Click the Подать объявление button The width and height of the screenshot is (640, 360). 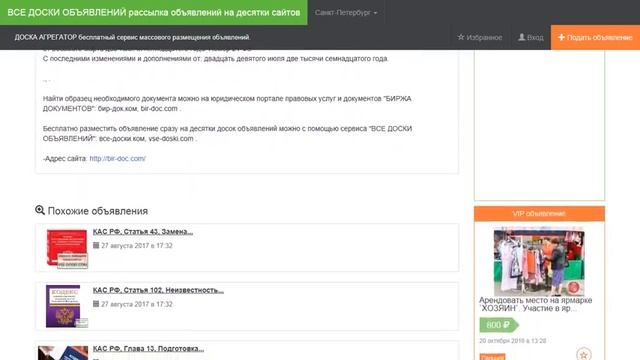(x=595, y=38)
